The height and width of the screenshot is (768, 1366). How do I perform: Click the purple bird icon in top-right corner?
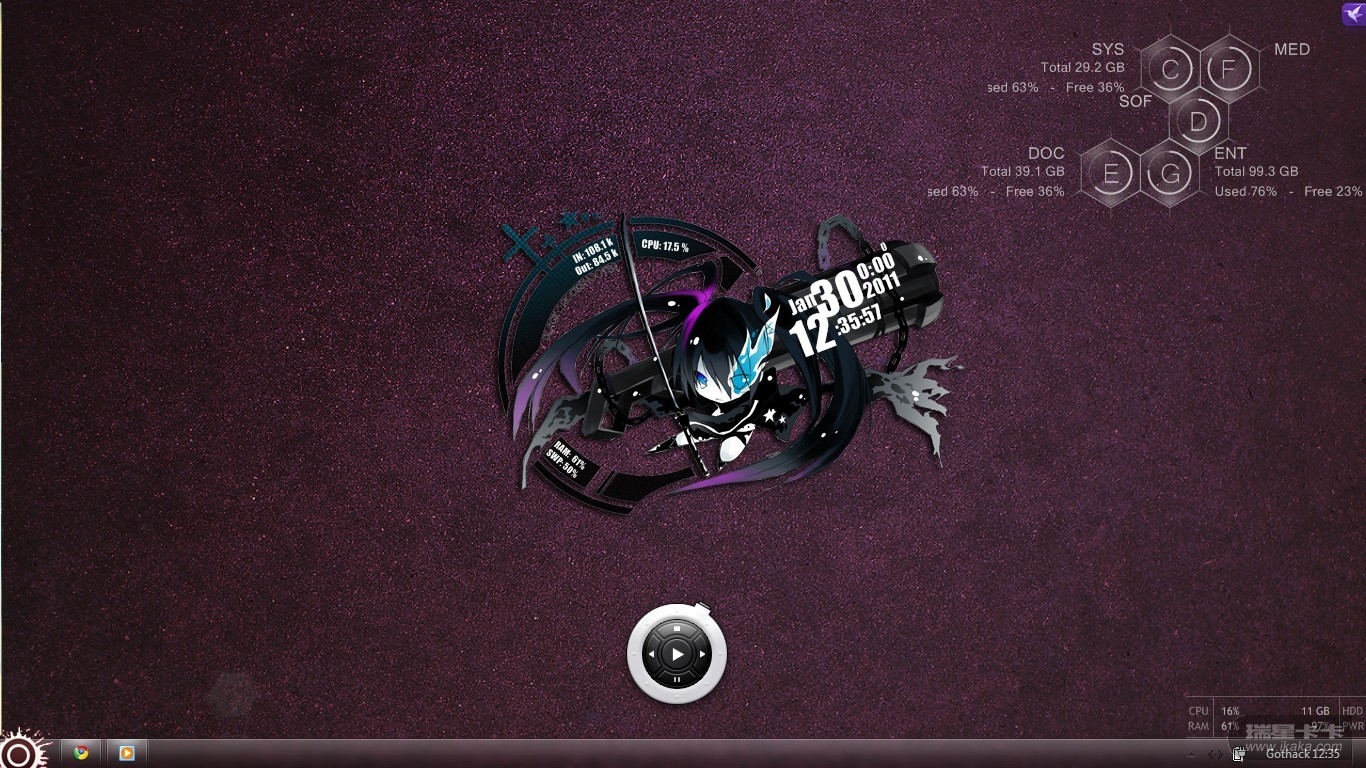[1354, 13]
